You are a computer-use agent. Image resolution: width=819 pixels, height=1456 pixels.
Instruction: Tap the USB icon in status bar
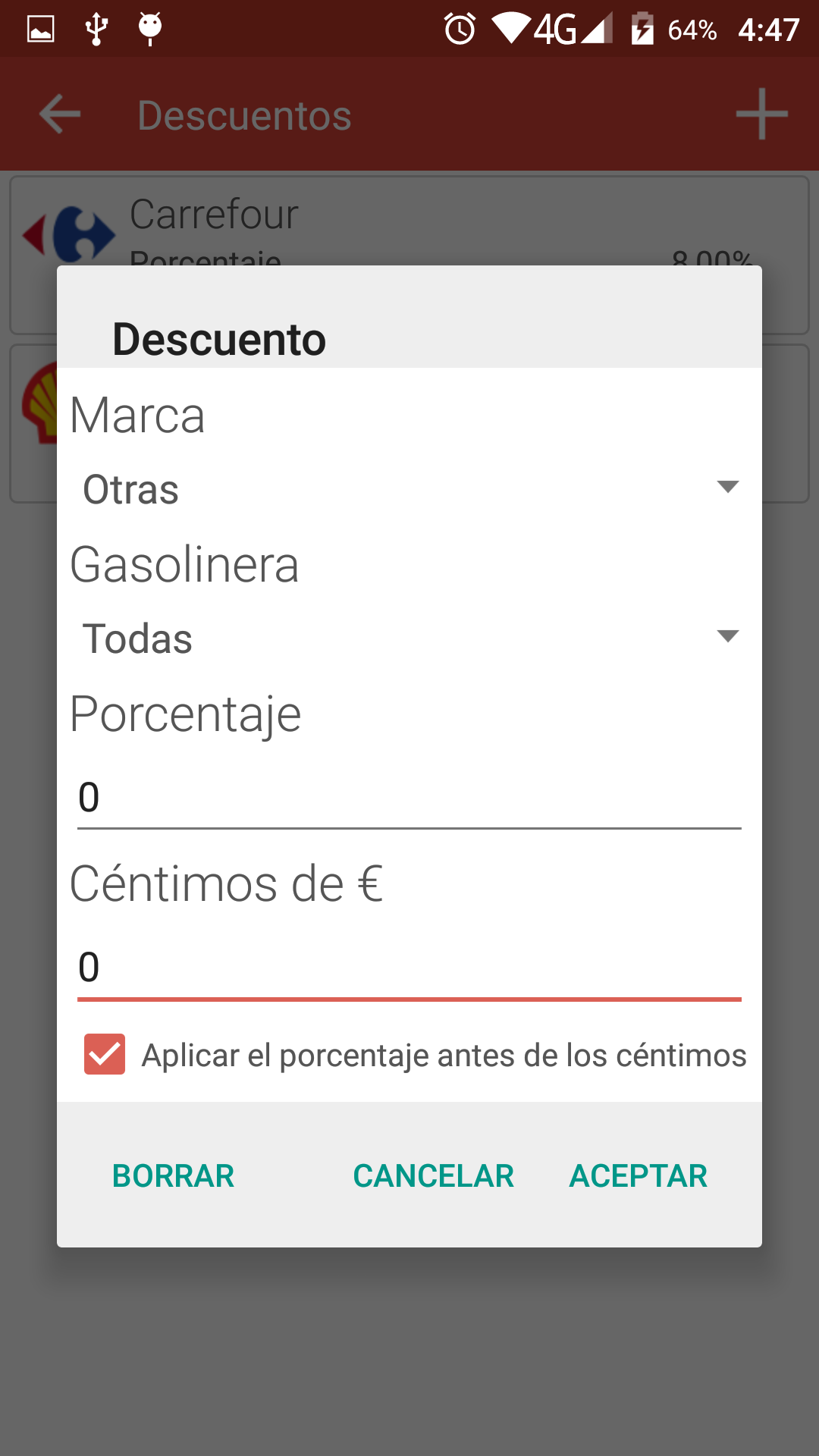click(x=96, y=30)
